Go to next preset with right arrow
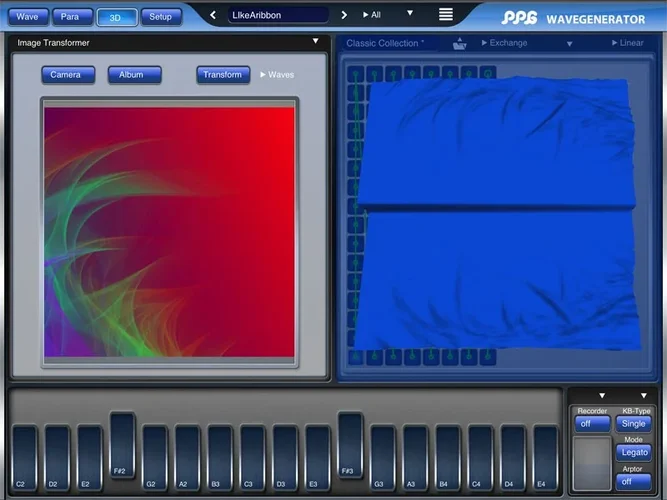 pyautogui.click(x=344, y=15)
